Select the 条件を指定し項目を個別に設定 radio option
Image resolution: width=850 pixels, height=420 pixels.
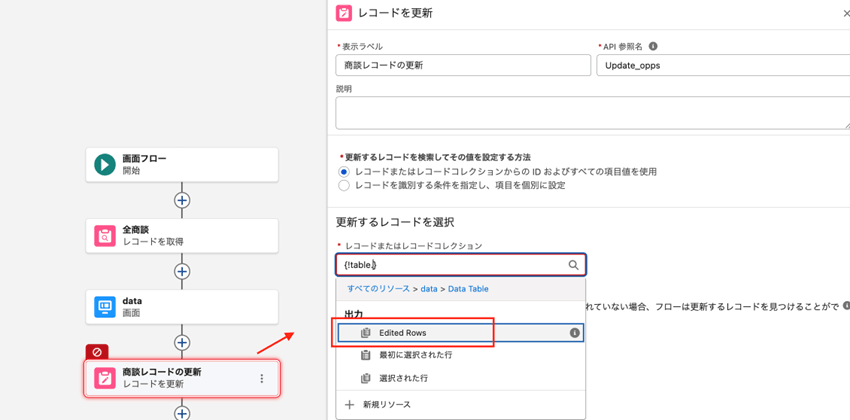344,185
